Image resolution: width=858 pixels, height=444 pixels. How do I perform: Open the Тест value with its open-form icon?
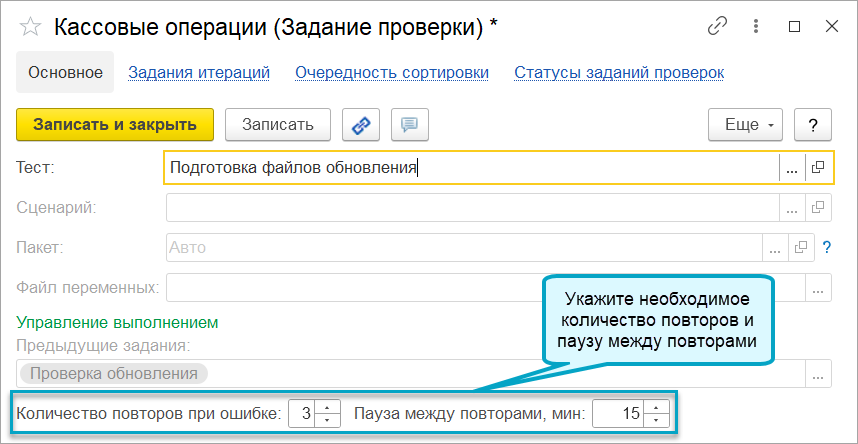pos(819,167)
